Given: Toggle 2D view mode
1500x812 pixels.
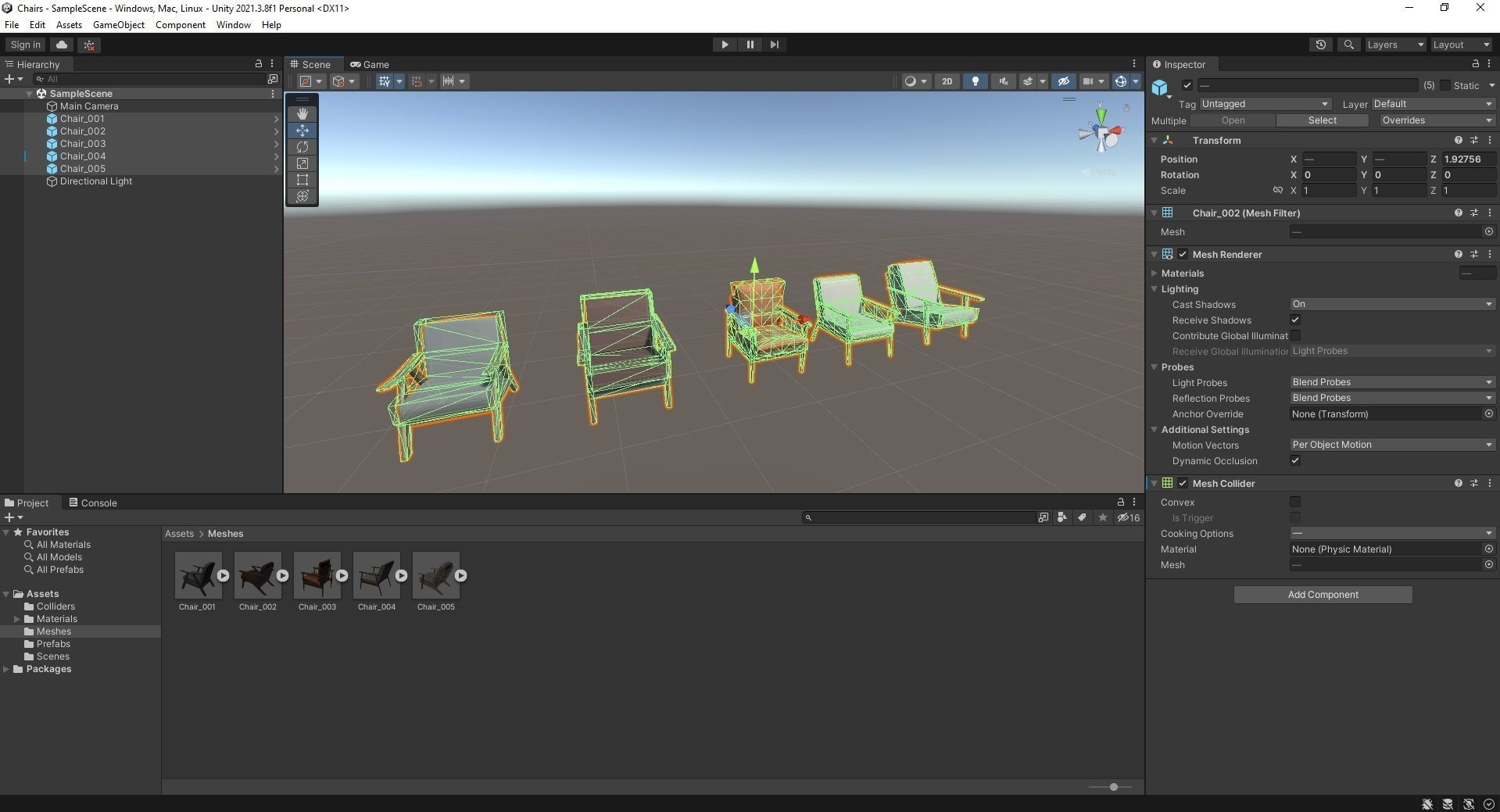Looking at the screenshot, I should pyautogui.click(x=947, y=81).
